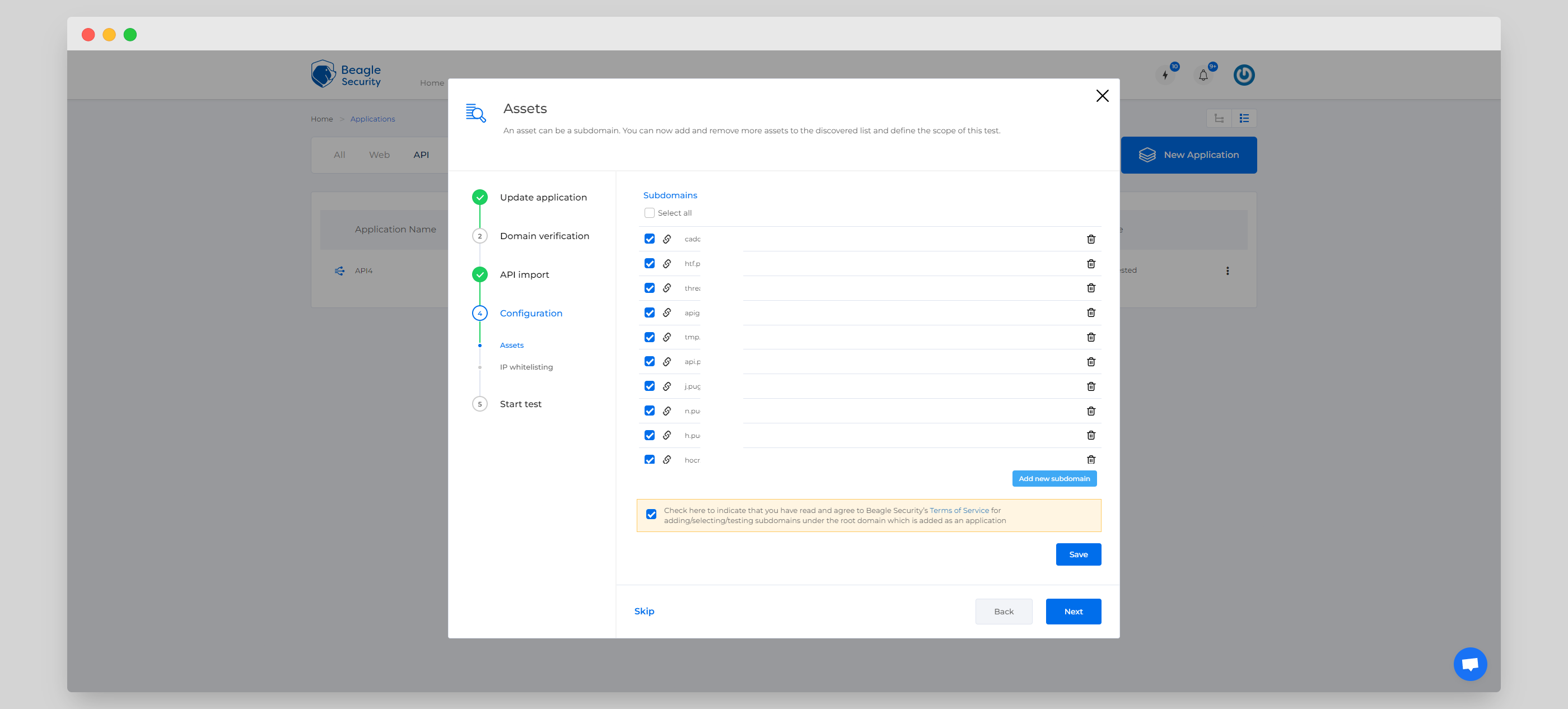Save the subdomain selection

[x=1078, y=554]
